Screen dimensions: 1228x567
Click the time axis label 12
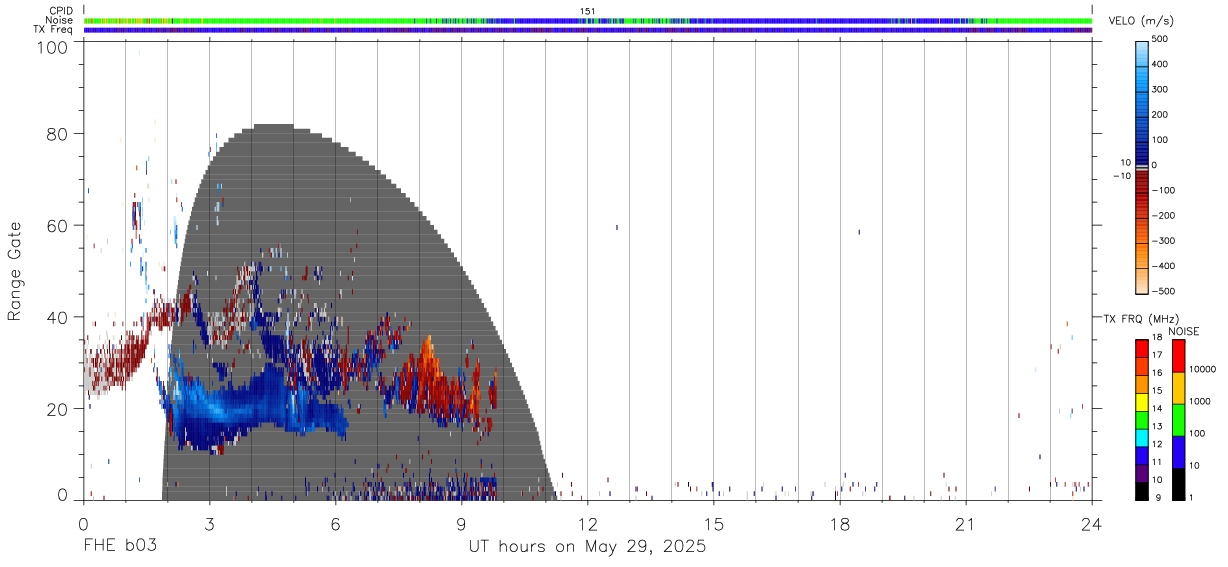(588, 523)
